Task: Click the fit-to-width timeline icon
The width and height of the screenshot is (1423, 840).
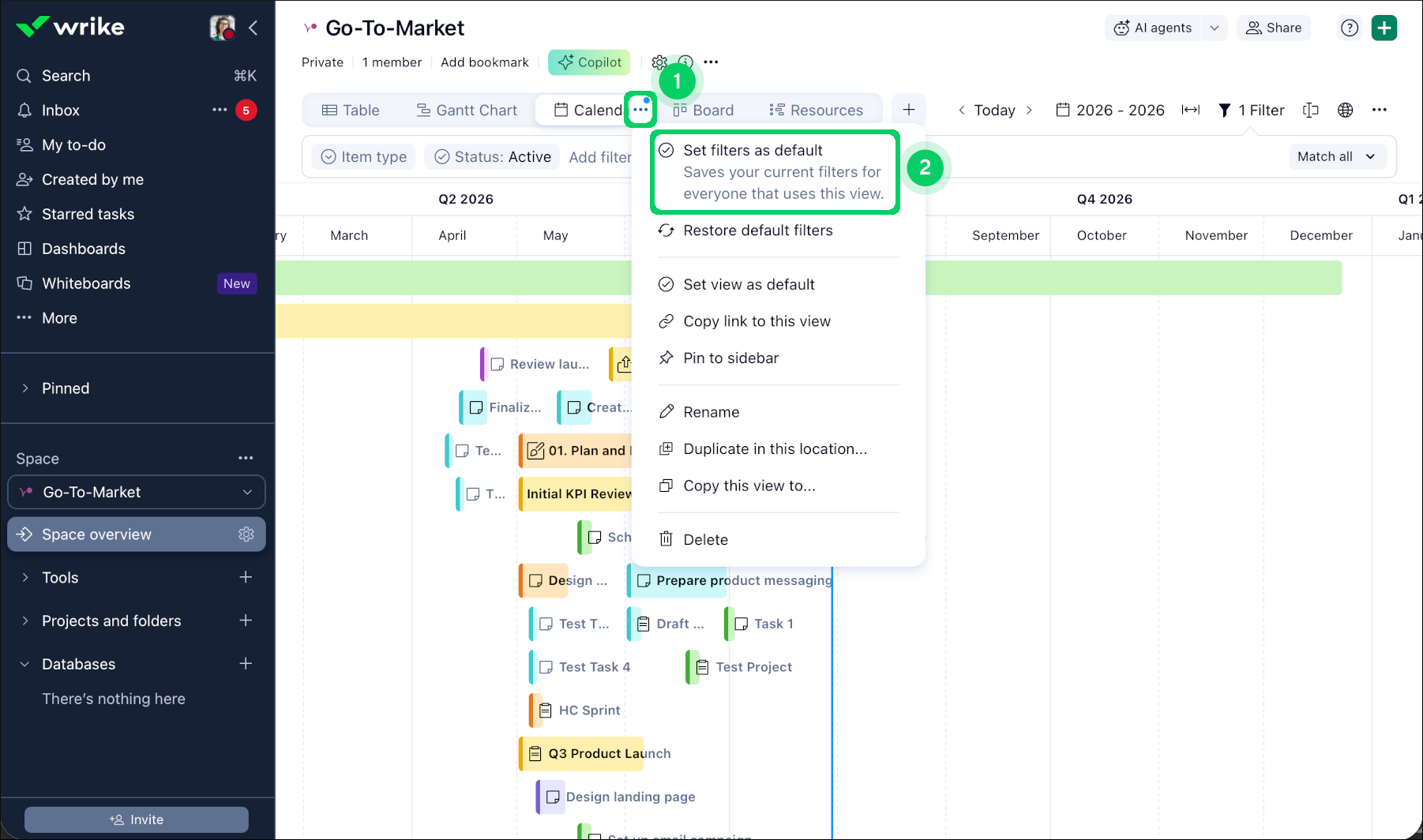Action: (x=1191, y=110)
